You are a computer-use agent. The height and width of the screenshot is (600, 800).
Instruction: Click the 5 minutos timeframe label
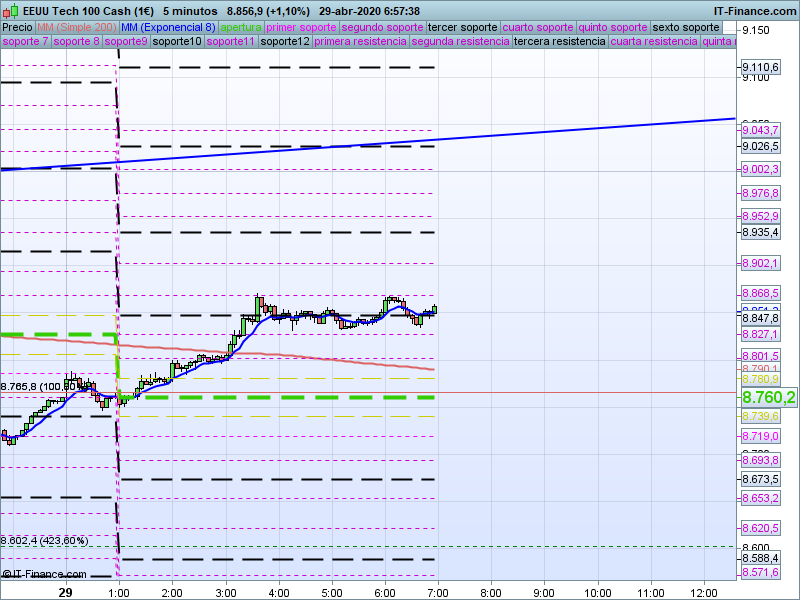pos(191,10)
